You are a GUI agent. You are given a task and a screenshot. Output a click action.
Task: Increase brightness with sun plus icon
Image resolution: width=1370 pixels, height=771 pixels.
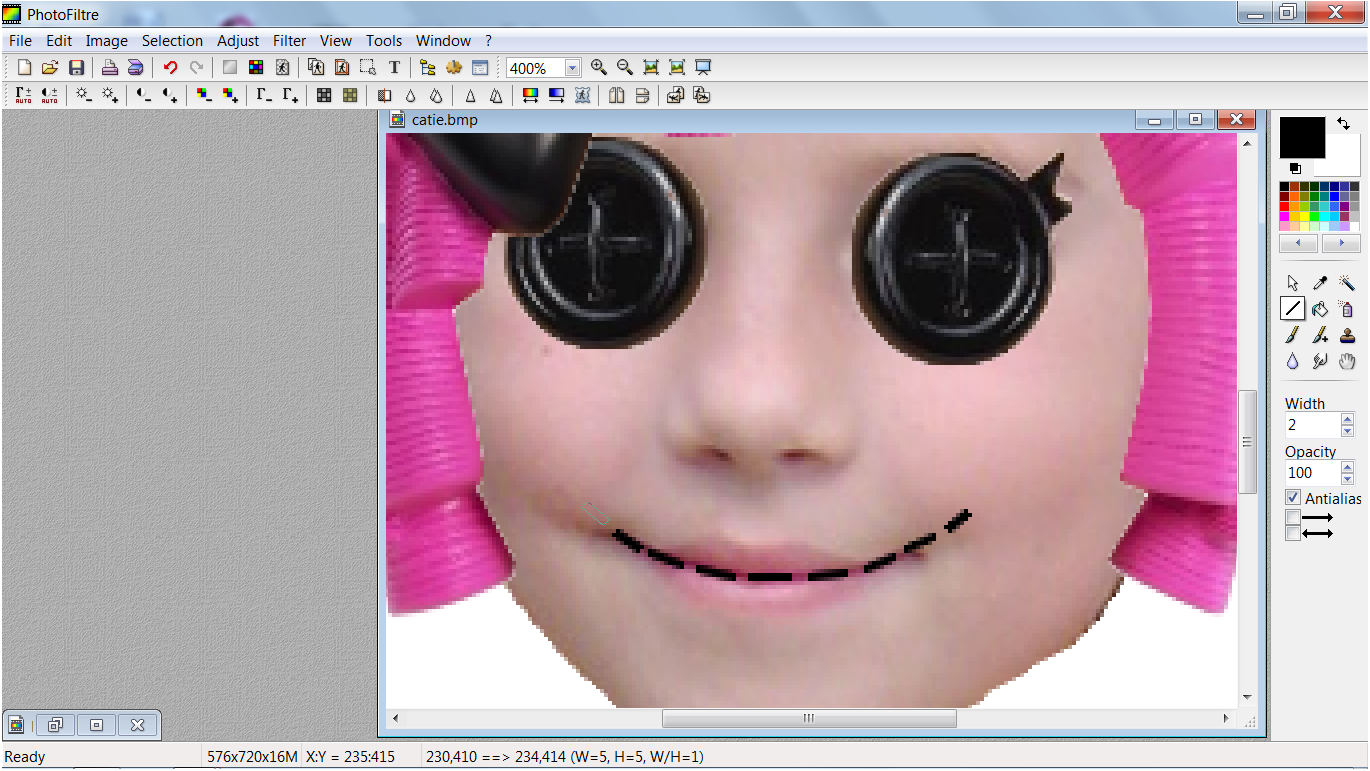click(x=110, y=95)
